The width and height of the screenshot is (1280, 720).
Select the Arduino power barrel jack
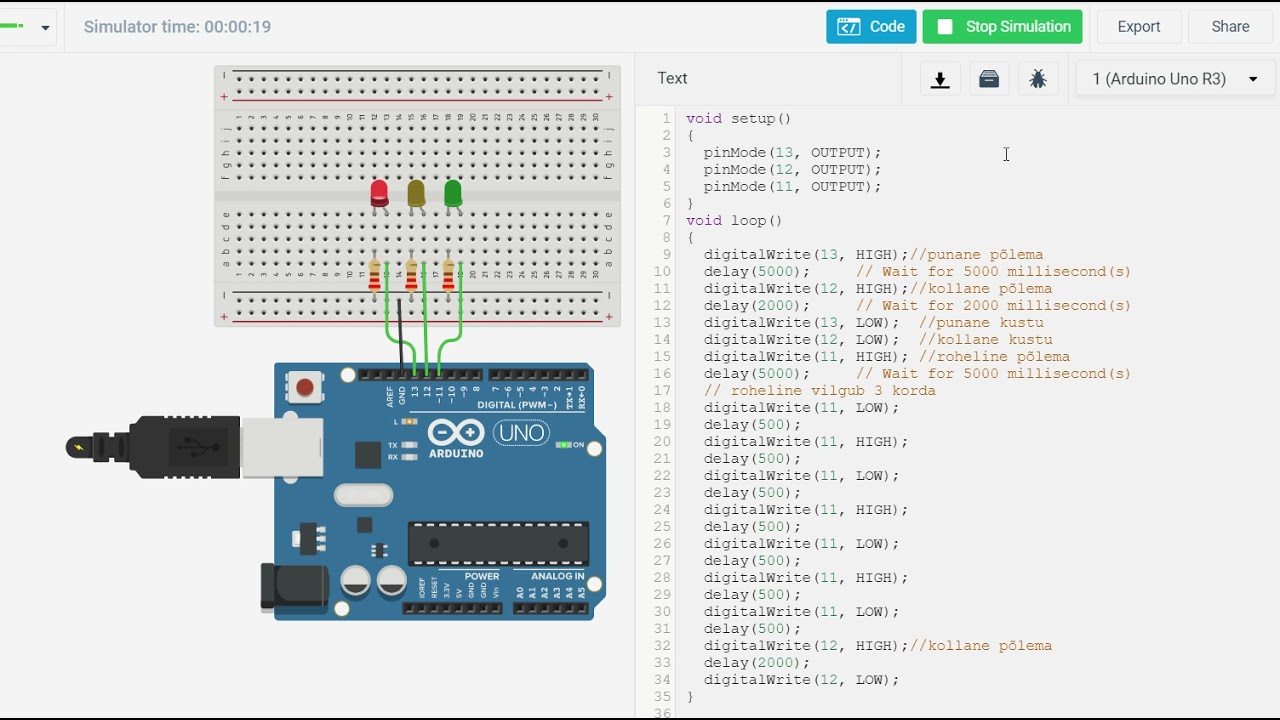(x=295, y=586)
